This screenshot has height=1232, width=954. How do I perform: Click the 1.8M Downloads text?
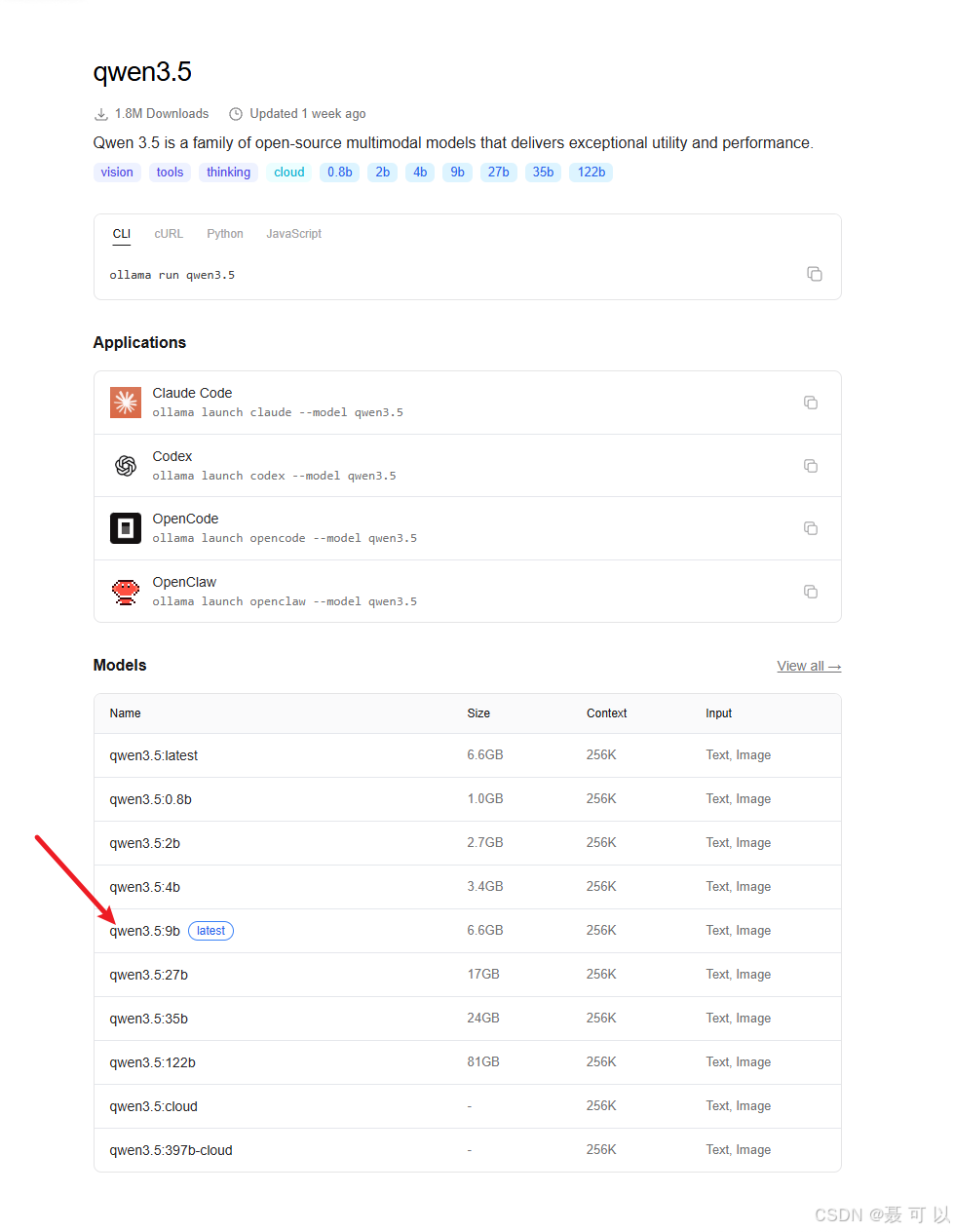[x=162, y=114]
